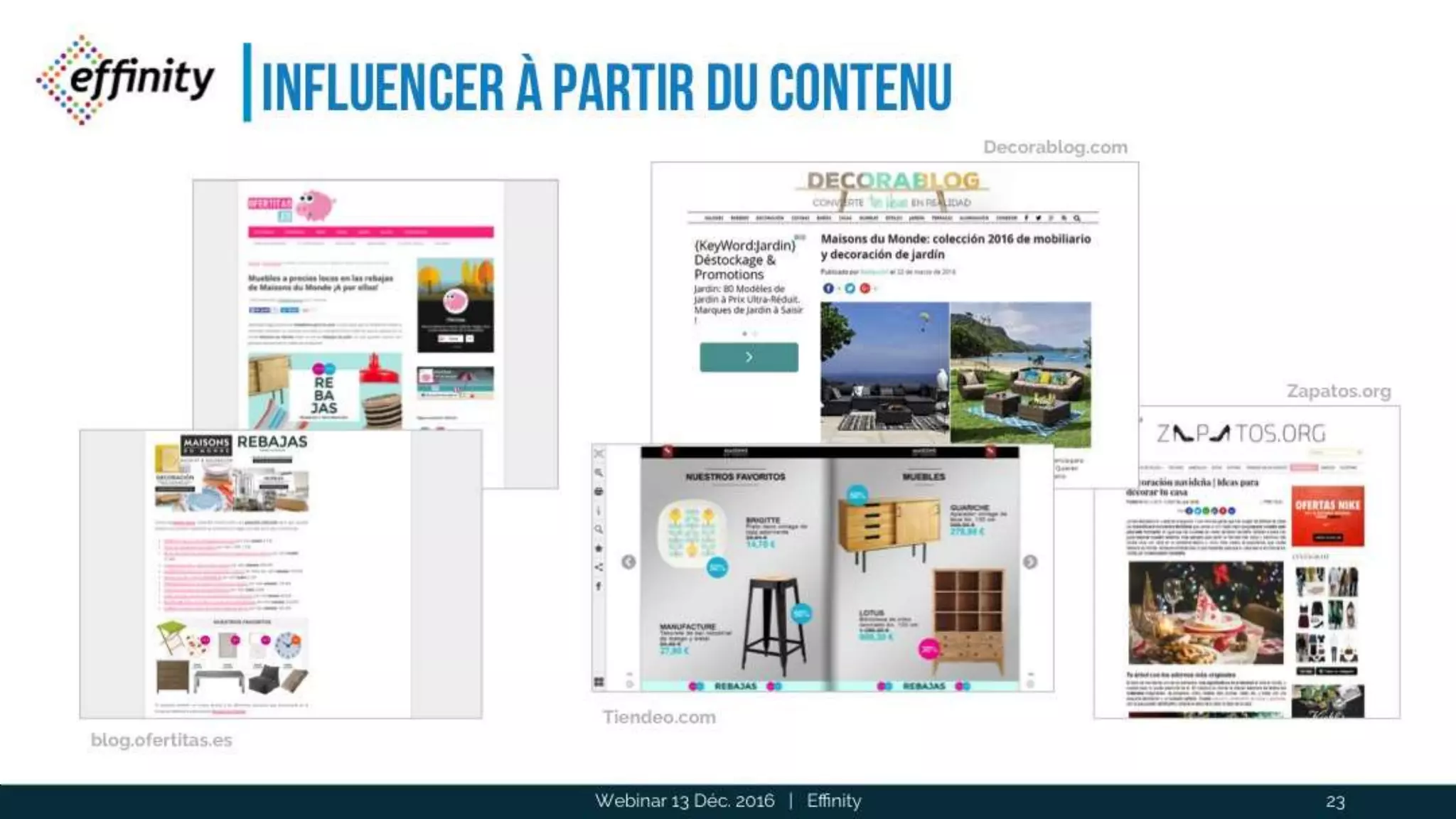Click the effinity logo on the slide

(125, 80)
